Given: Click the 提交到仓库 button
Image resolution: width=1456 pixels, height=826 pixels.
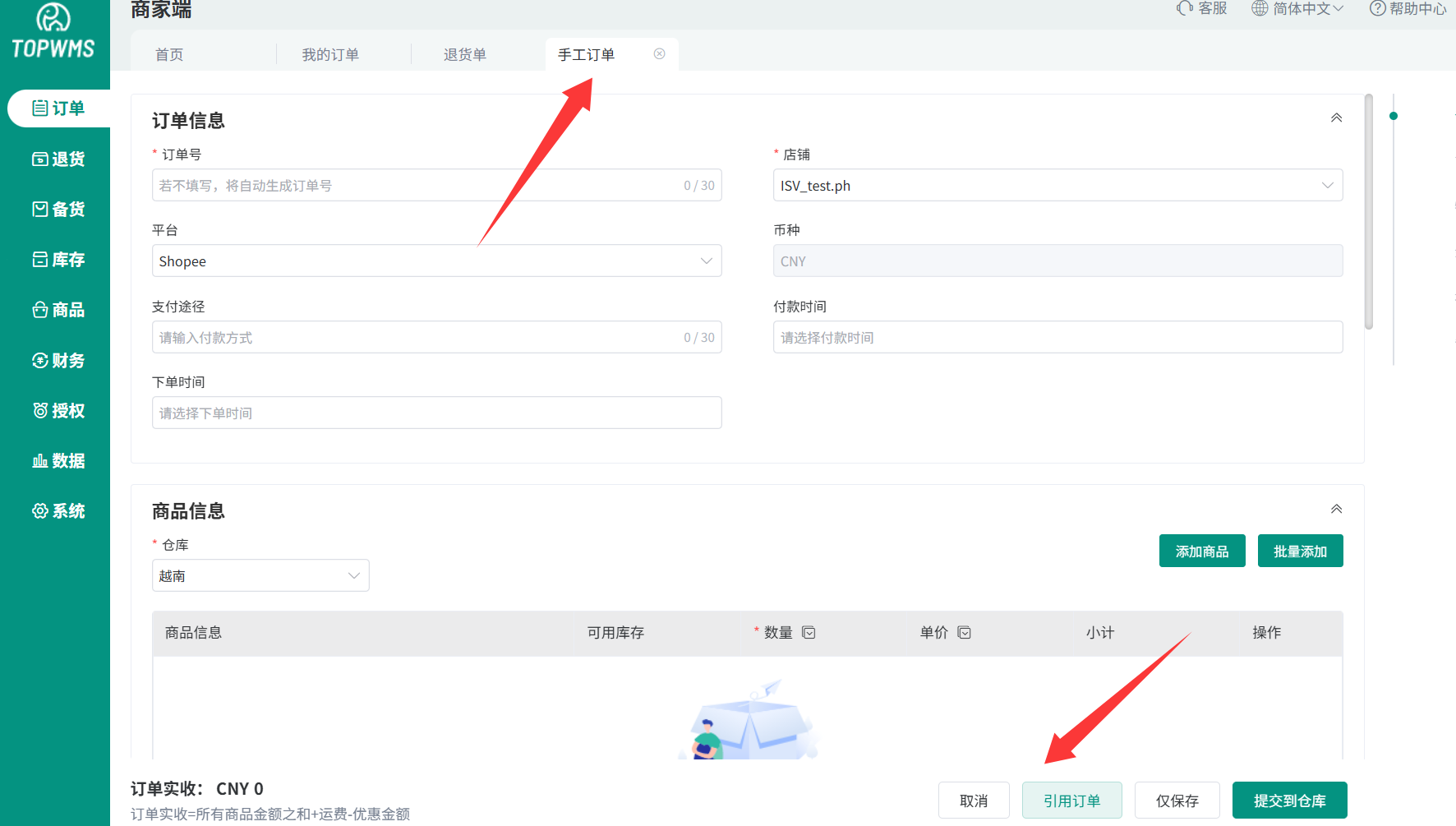Looking at the screenshot, I should click(x=1290, y=801).
